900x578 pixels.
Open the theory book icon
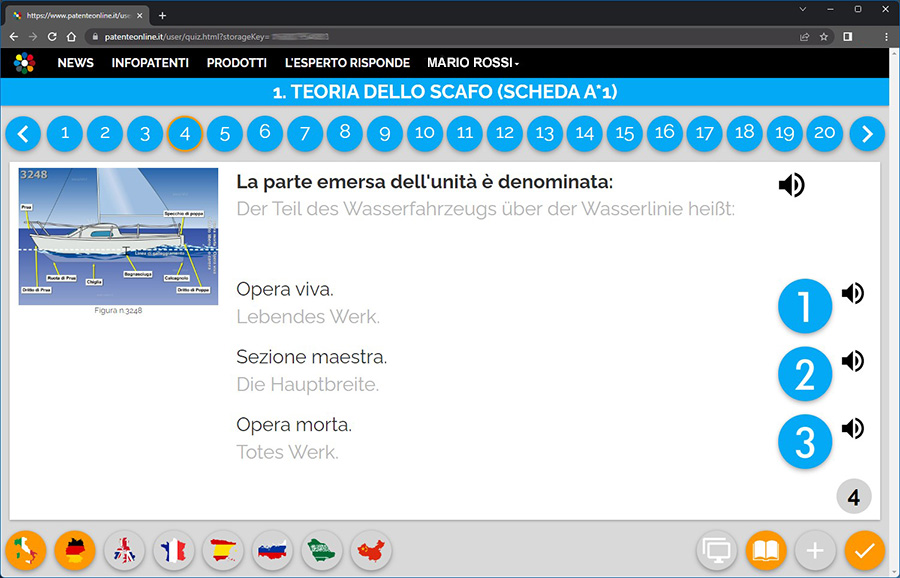pyautogui.click(x=766, y=550)
